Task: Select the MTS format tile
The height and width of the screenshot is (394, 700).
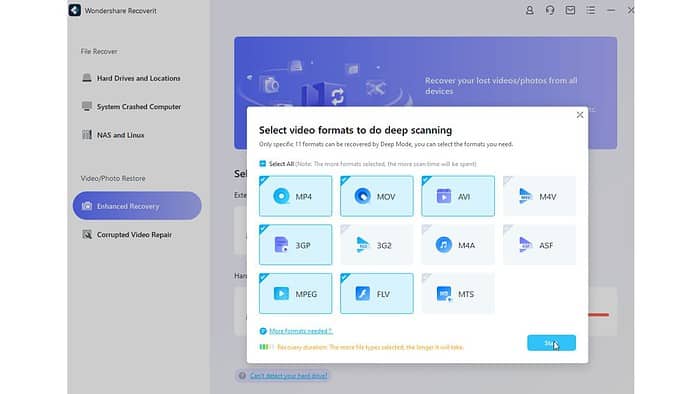Action: pyautogui.click(x=458, y=293)
